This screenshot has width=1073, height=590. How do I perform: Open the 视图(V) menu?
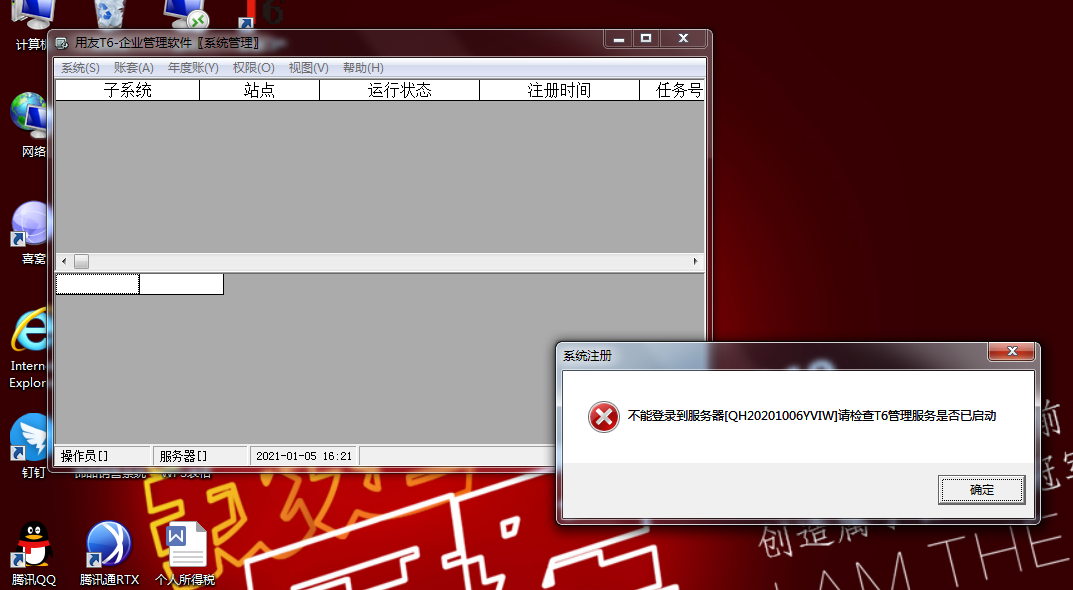(308, 68)
